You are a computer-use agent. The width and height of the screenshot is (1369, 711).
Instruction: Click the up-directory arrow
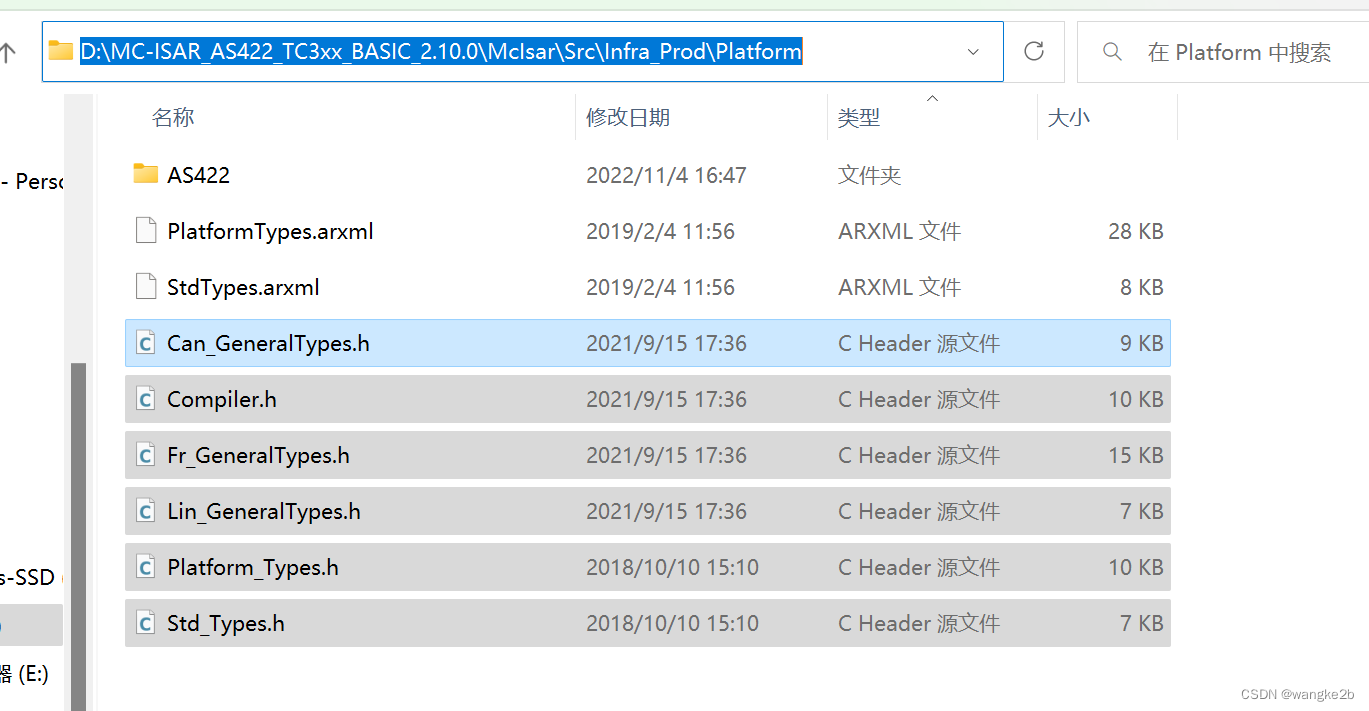8,52
